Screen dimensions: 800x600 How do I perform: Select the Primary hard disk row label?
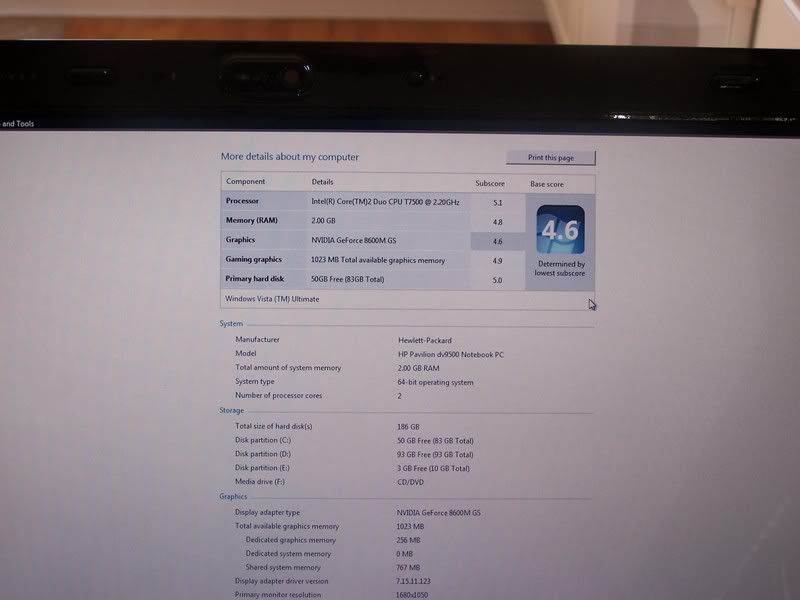click(x=255, y=279)
